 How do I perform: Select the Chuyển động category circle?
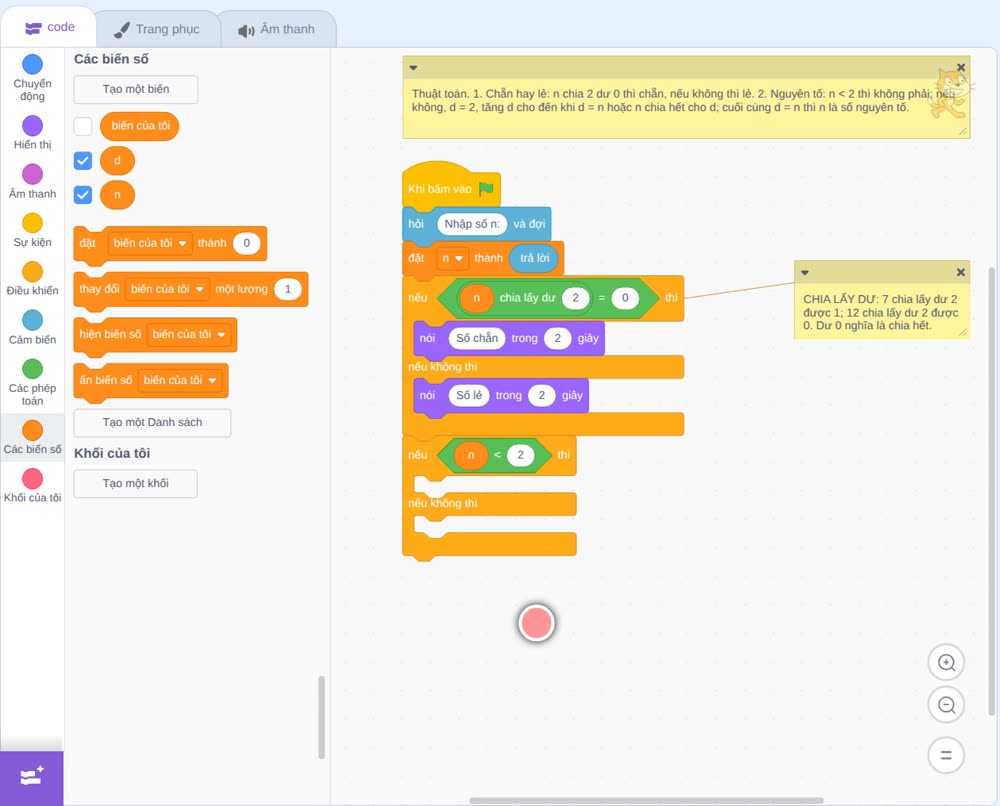tap(33, 64)
